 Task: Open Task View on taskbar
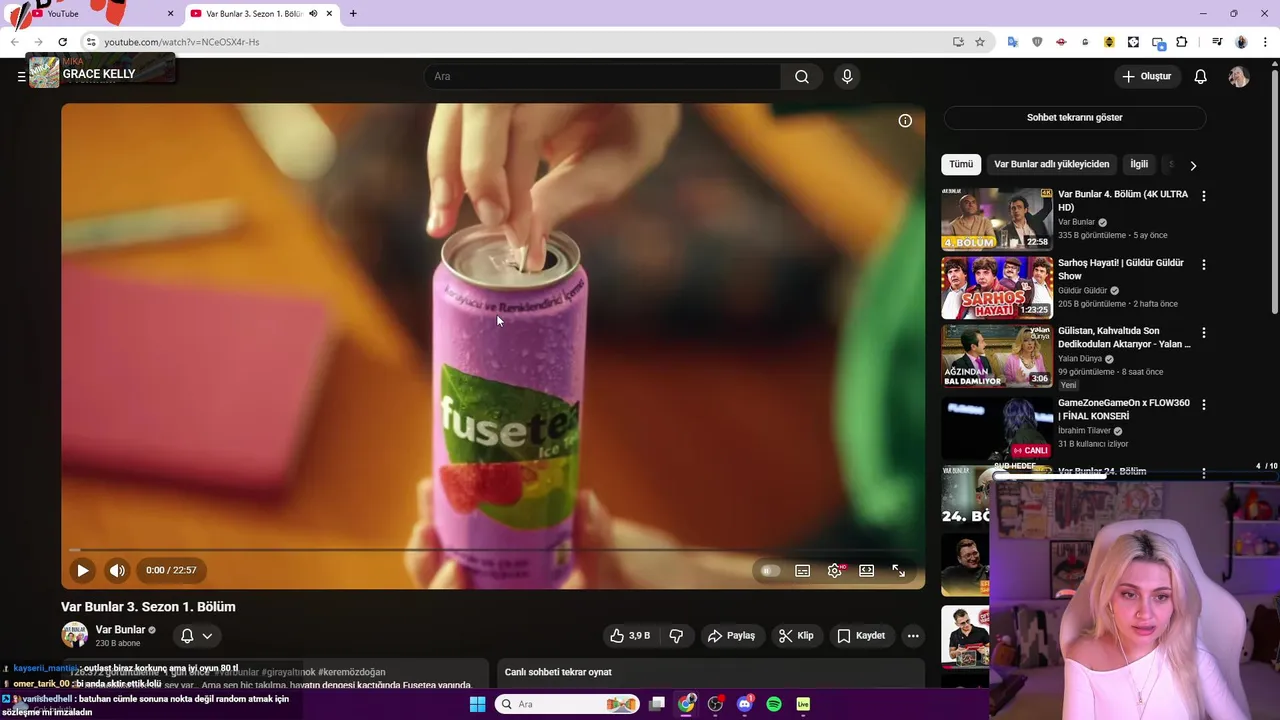[657, 704]
